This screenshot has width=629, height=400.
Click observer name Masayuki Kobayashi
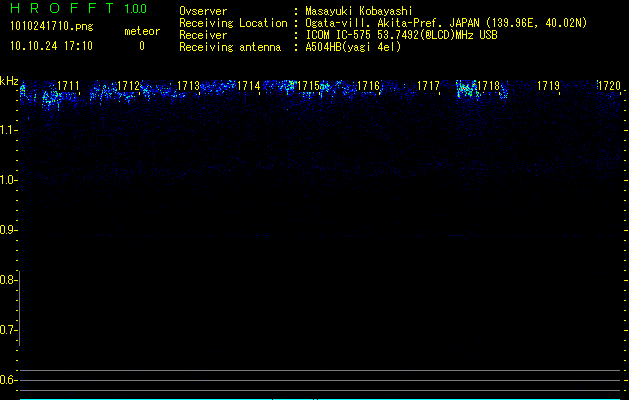[359, 11]
